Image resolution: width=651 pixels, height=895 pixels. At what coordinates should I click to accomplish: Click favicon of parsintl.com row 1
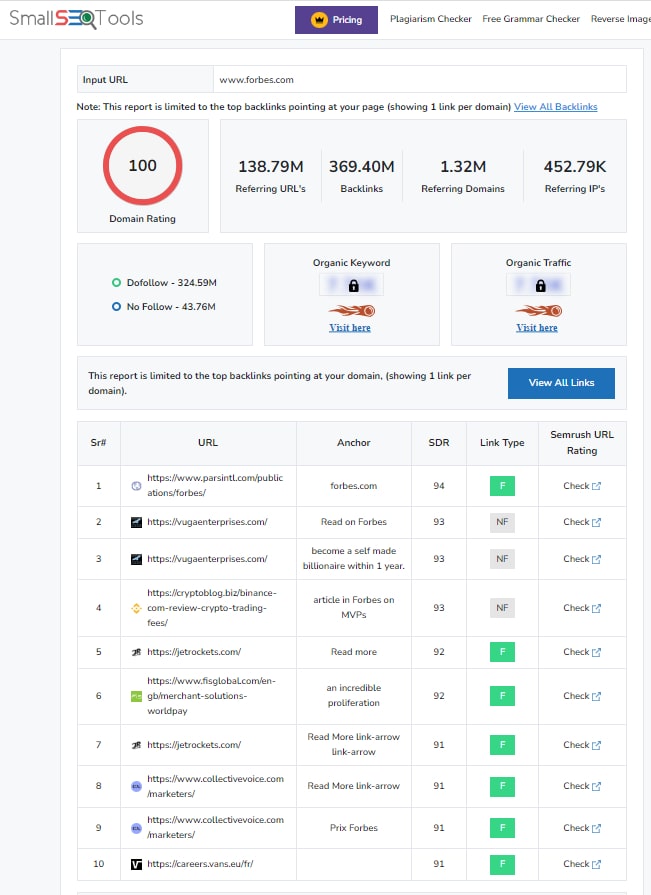tap(136, 486)
